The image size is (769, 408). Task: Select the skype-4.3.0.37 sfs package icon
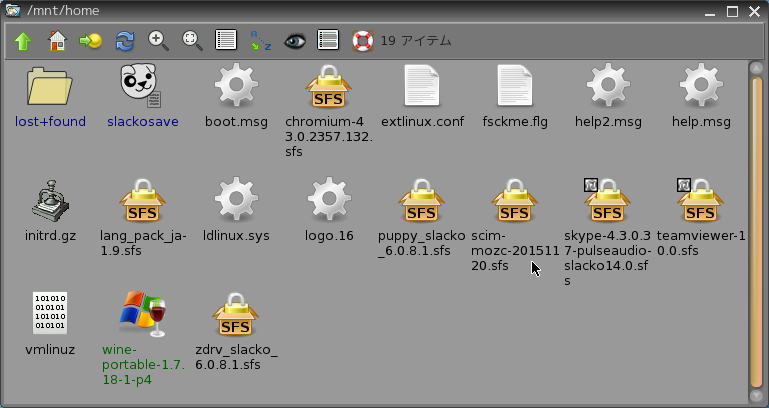607,200
